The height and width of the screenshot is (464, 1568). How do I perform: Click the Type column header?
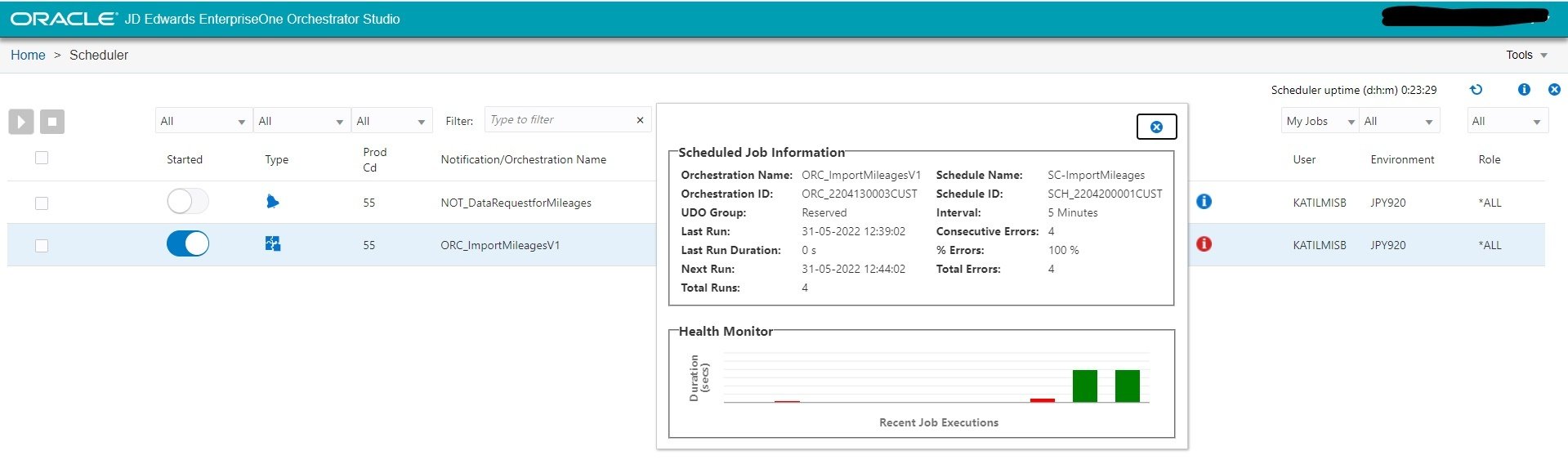(x=276, y=159)
